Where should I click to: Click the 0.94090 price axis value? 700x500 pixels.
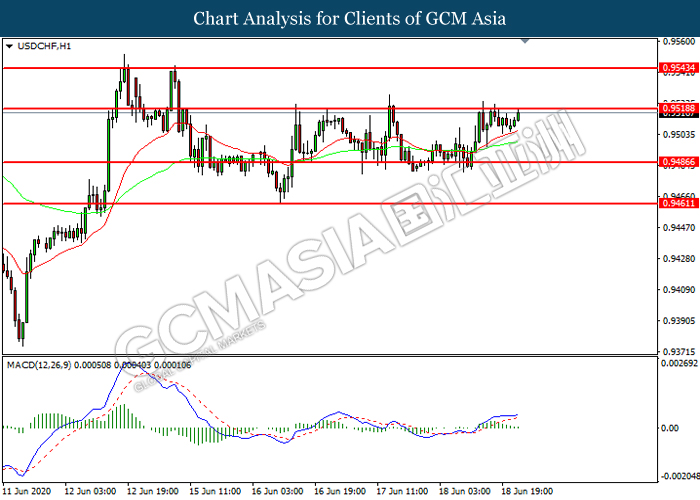pyautogui.click(x=679, y=290)
